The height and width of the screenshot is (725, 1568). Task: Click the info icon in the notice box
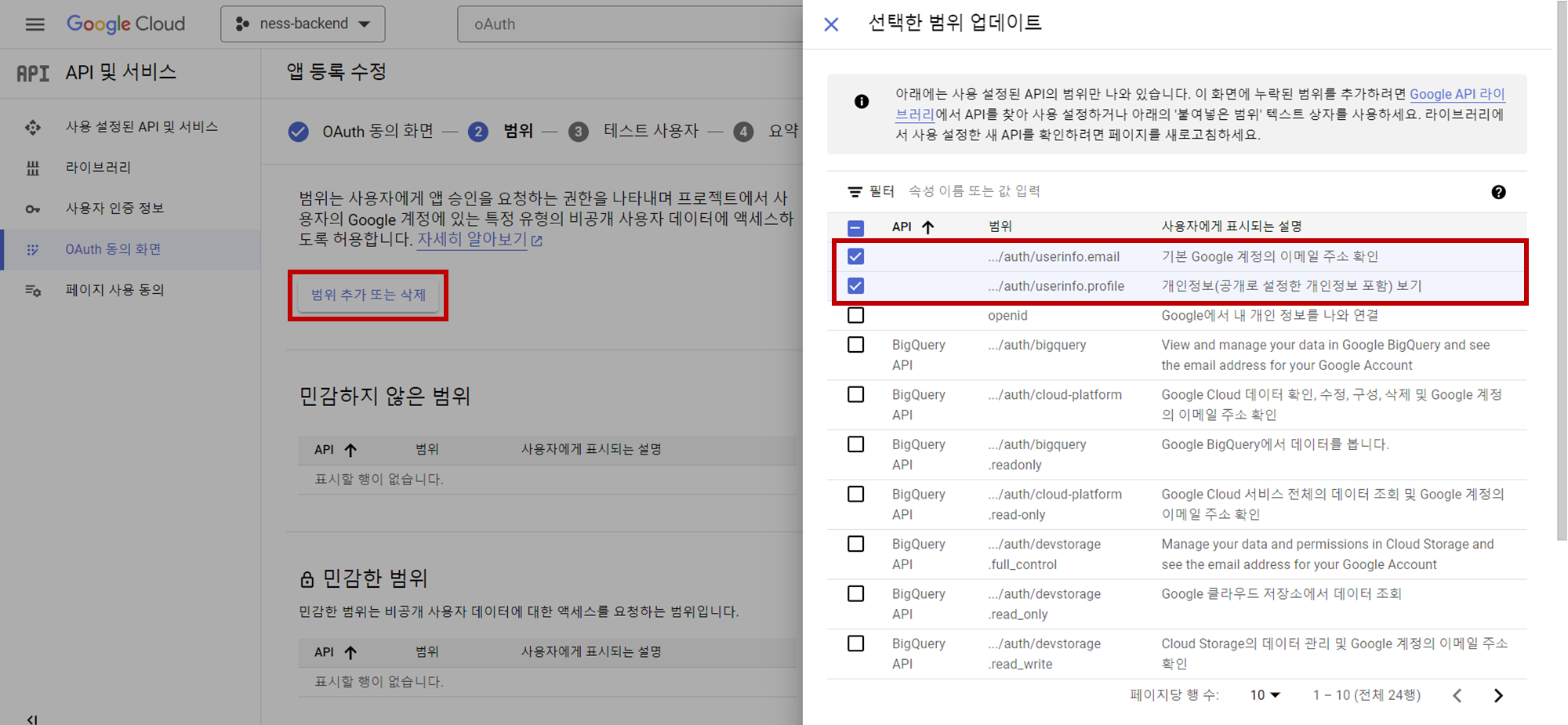(x=861, y=101)
